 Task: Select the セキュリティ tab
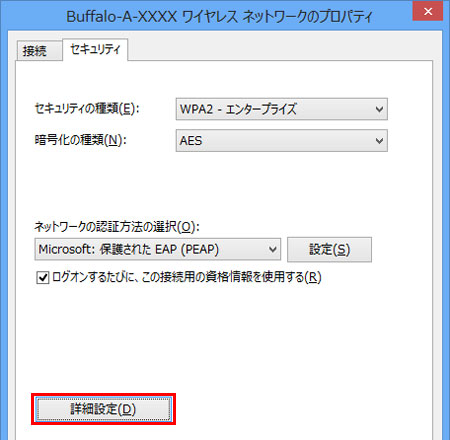[x=95, y=49]
